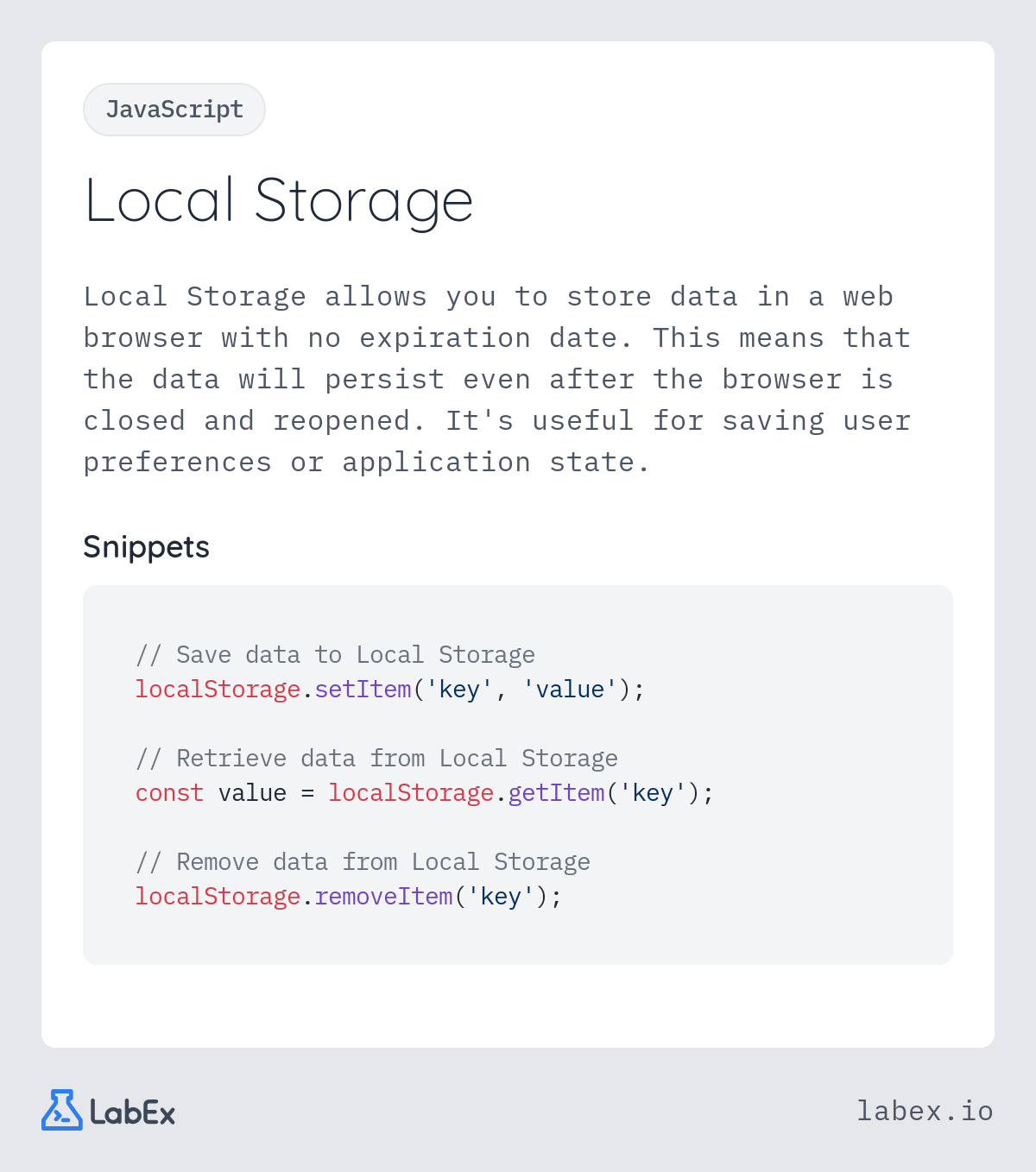Select the JavaScript tag badge

click(x=174, y=110)
